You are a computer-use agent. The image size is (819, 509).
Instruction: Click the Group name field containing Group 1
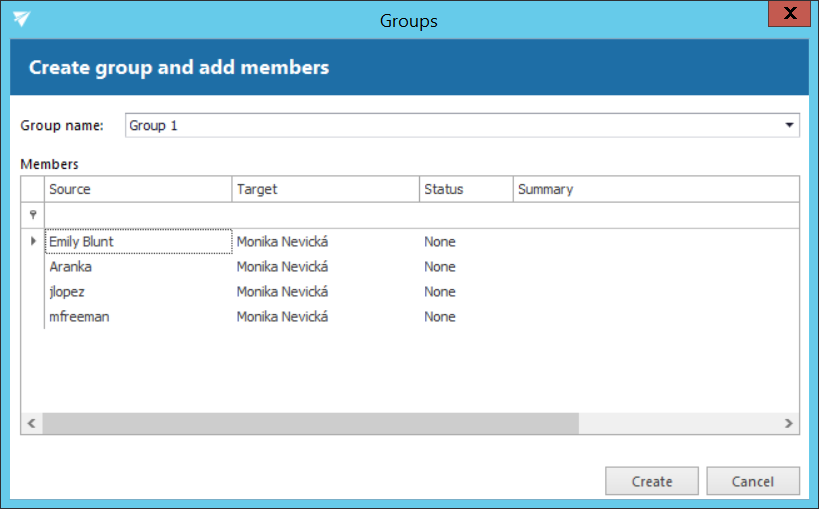(450, 125)
